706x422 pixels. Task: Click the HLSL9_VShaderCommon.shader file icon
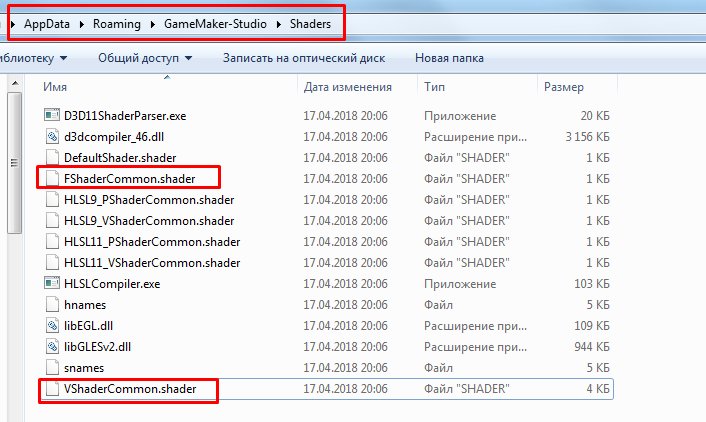pos(52,220)
